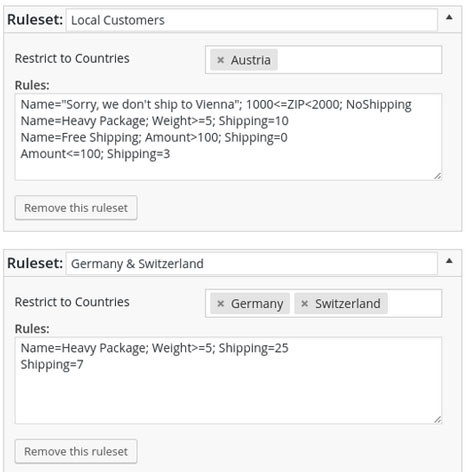Image resolution: width=470 pixels, height=472 pixels.
Task: Click the resize handle of Germany rules textarea
Action: click(438, 420)
